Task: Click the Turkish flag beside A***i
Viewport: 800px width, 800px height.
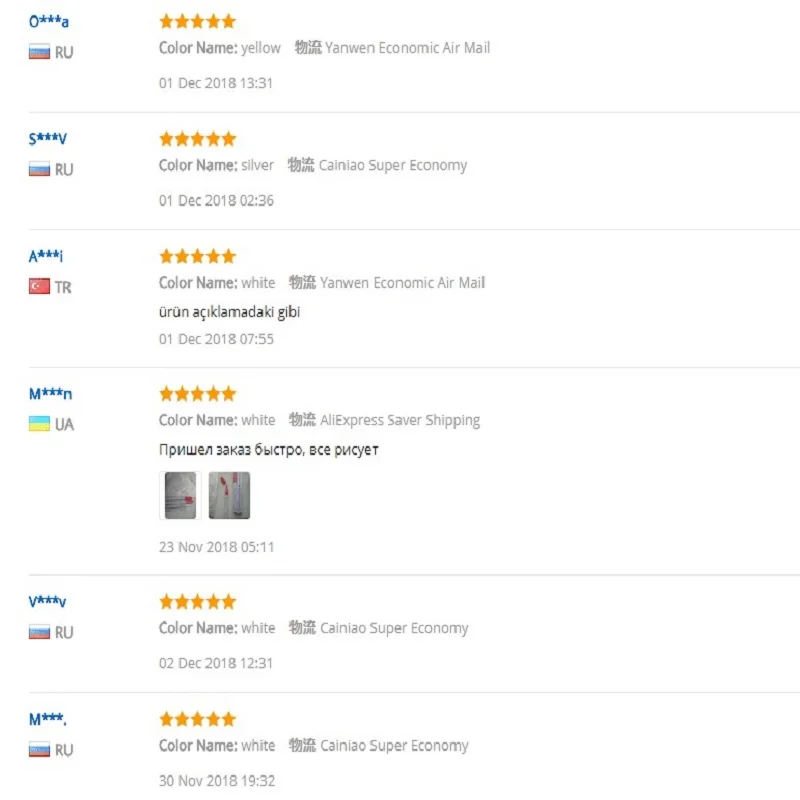Action: [x=39, y=287]
